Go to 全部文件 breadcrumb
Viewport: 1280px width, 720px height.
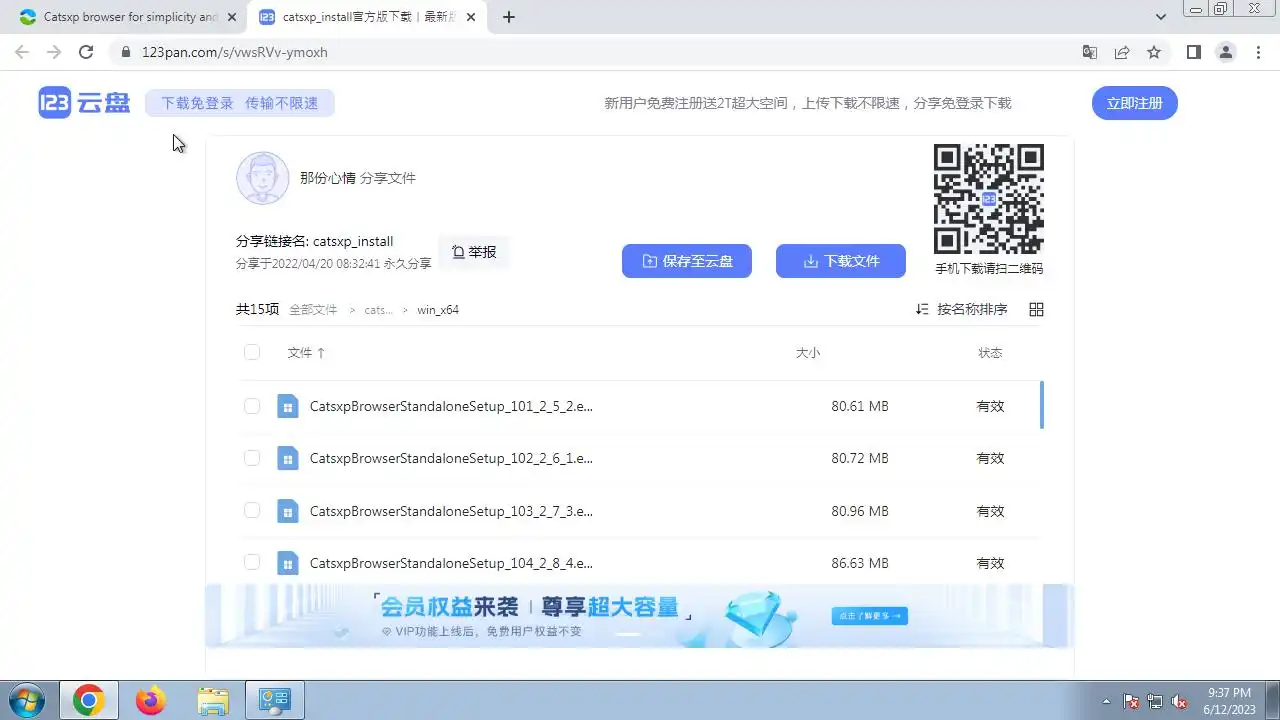(313, 310)
